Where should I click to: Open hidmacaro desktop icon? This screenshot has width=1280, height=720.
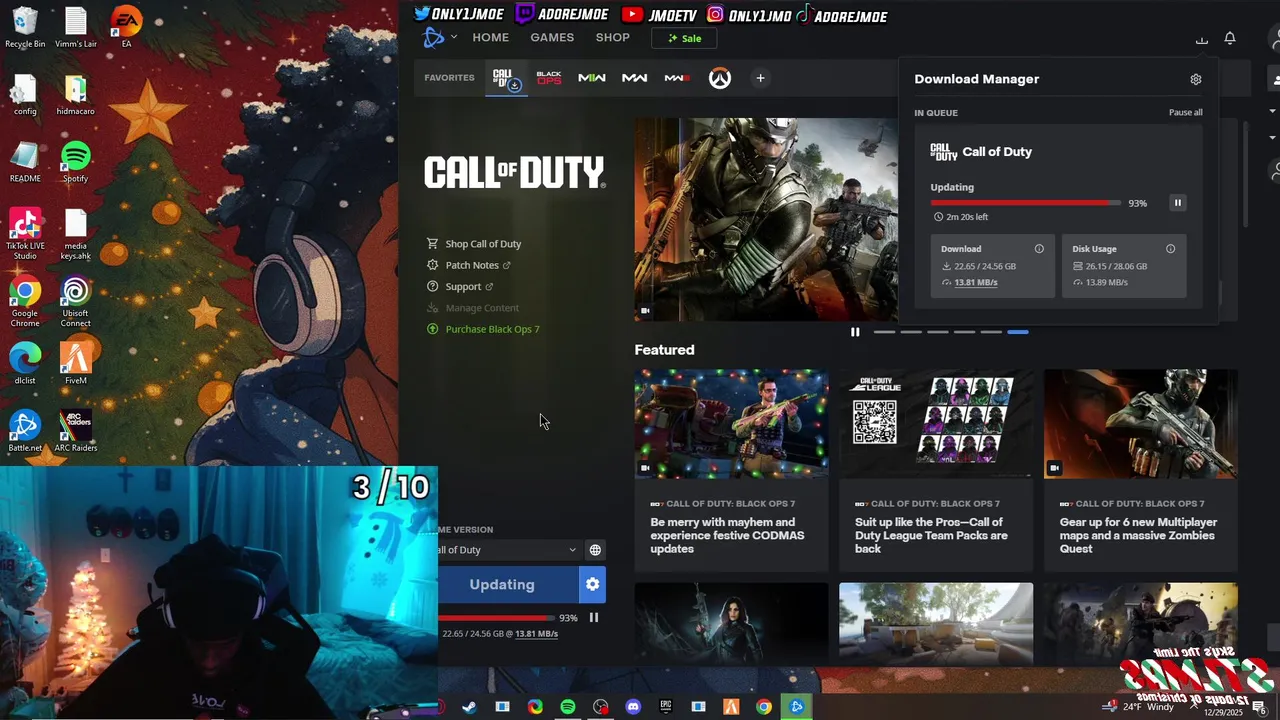point(76,95)
